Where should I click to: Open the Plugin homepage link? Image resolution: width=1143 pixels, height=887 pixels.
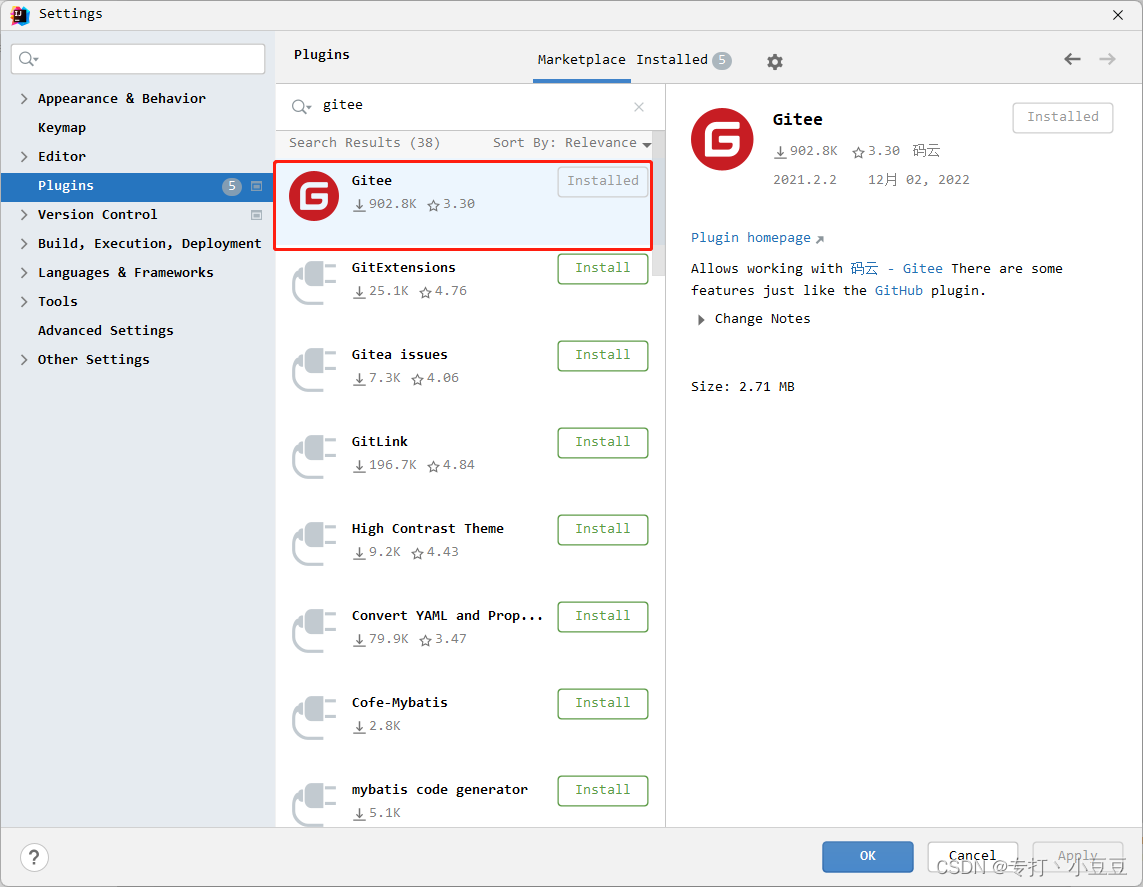(757, 238)
